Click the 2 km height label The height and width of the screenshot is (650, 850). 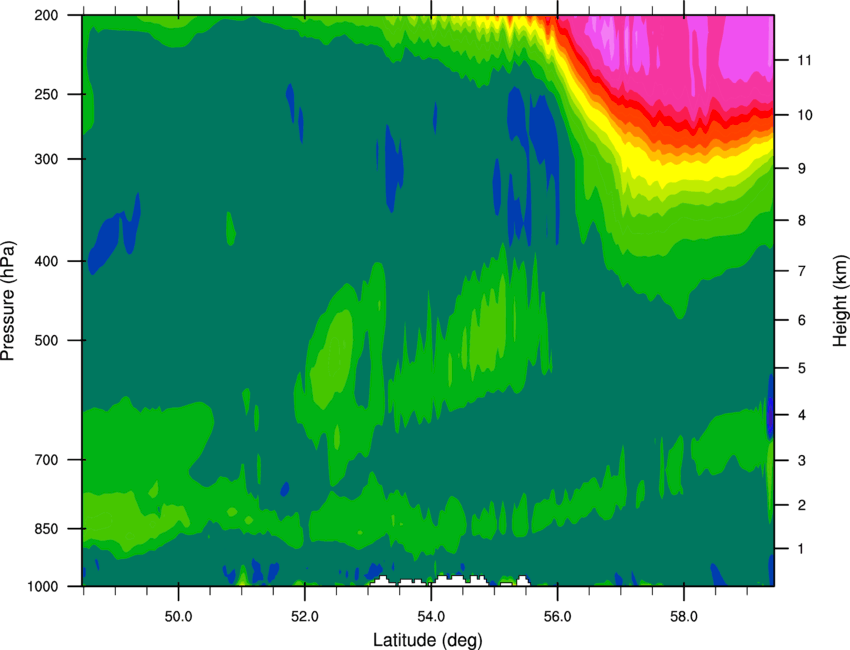[x=801, y=505]
